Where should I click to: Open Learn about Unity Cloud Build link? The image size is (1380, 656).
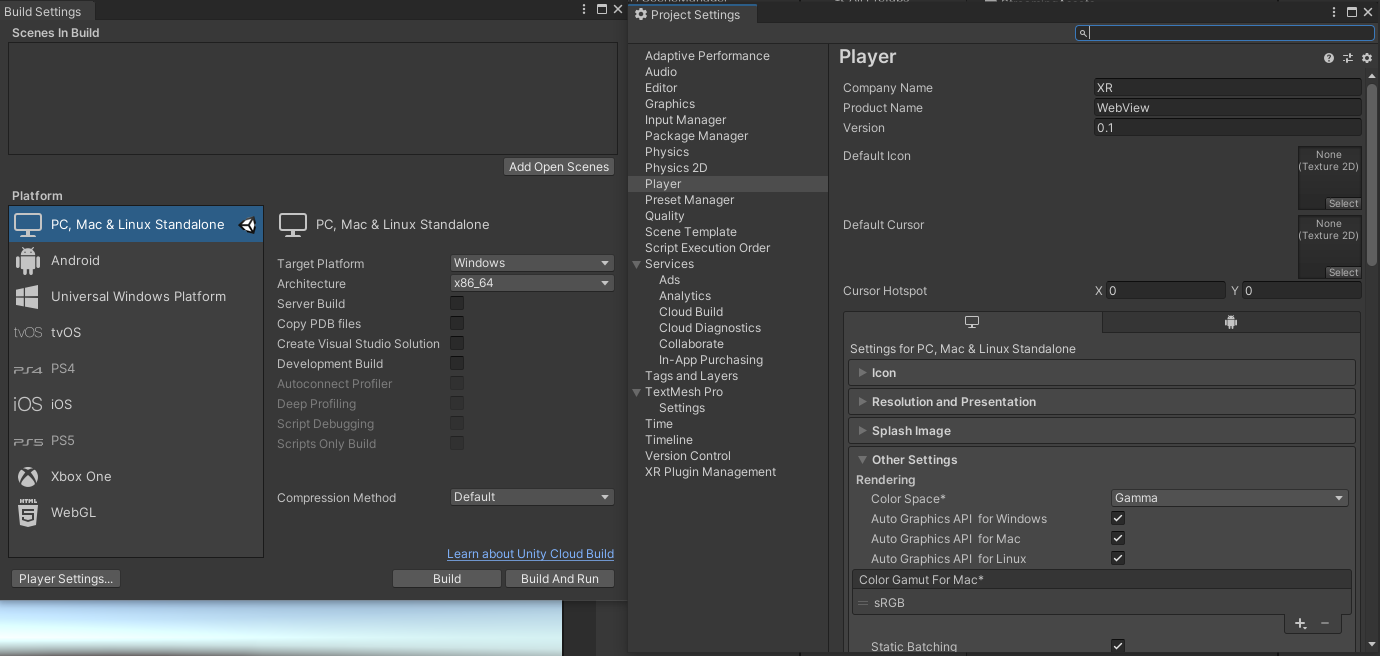pyautogui.click(x=530, y=554)
